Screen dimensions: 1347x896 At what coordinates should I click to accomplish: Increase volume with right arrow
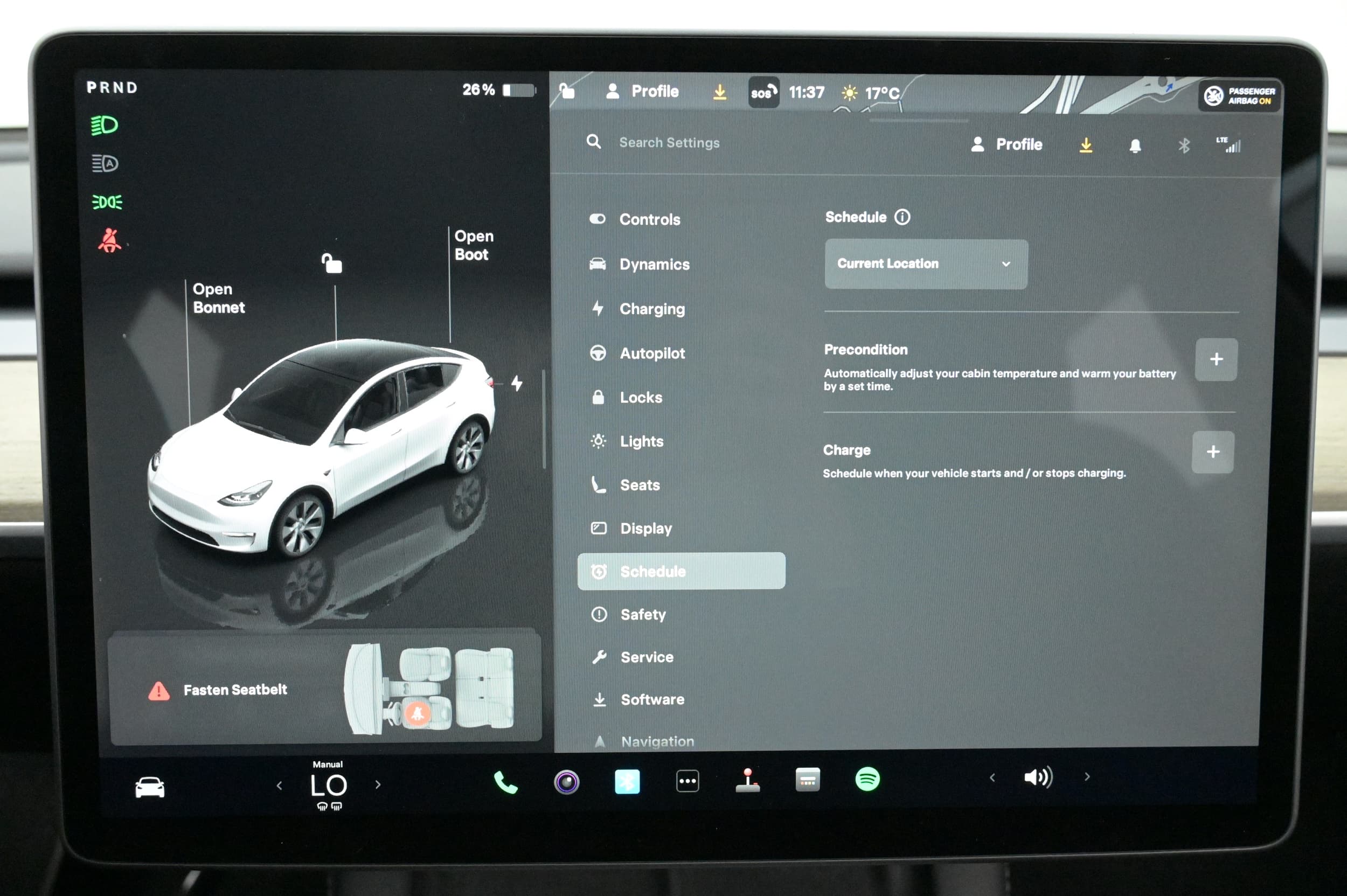tap(1087, 776)
